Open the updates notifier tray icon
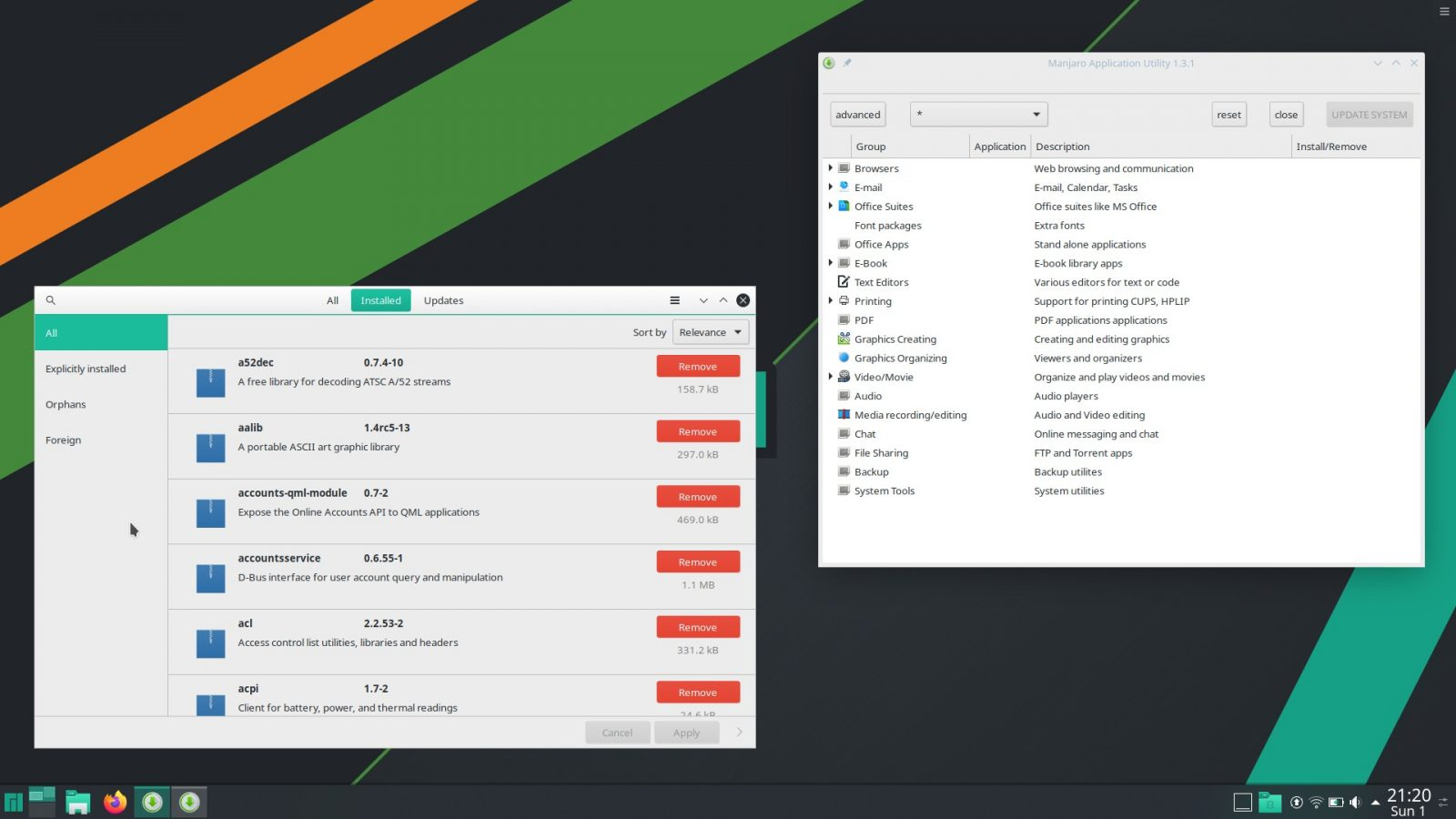1456x819 pixels. 1297,803
